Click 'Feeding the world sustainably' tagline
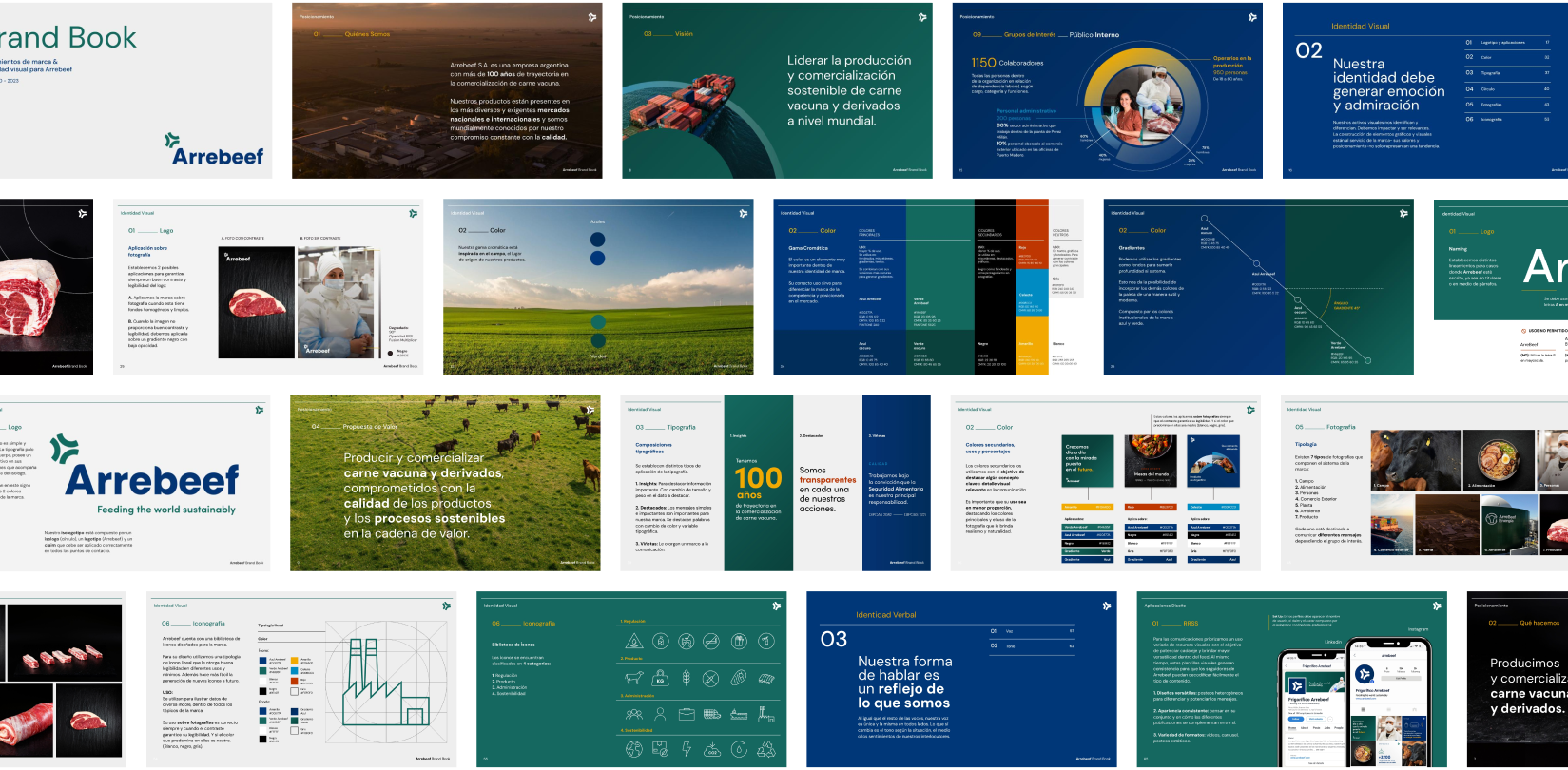The height and width of the screenshot is (770, 1568). 165,510
